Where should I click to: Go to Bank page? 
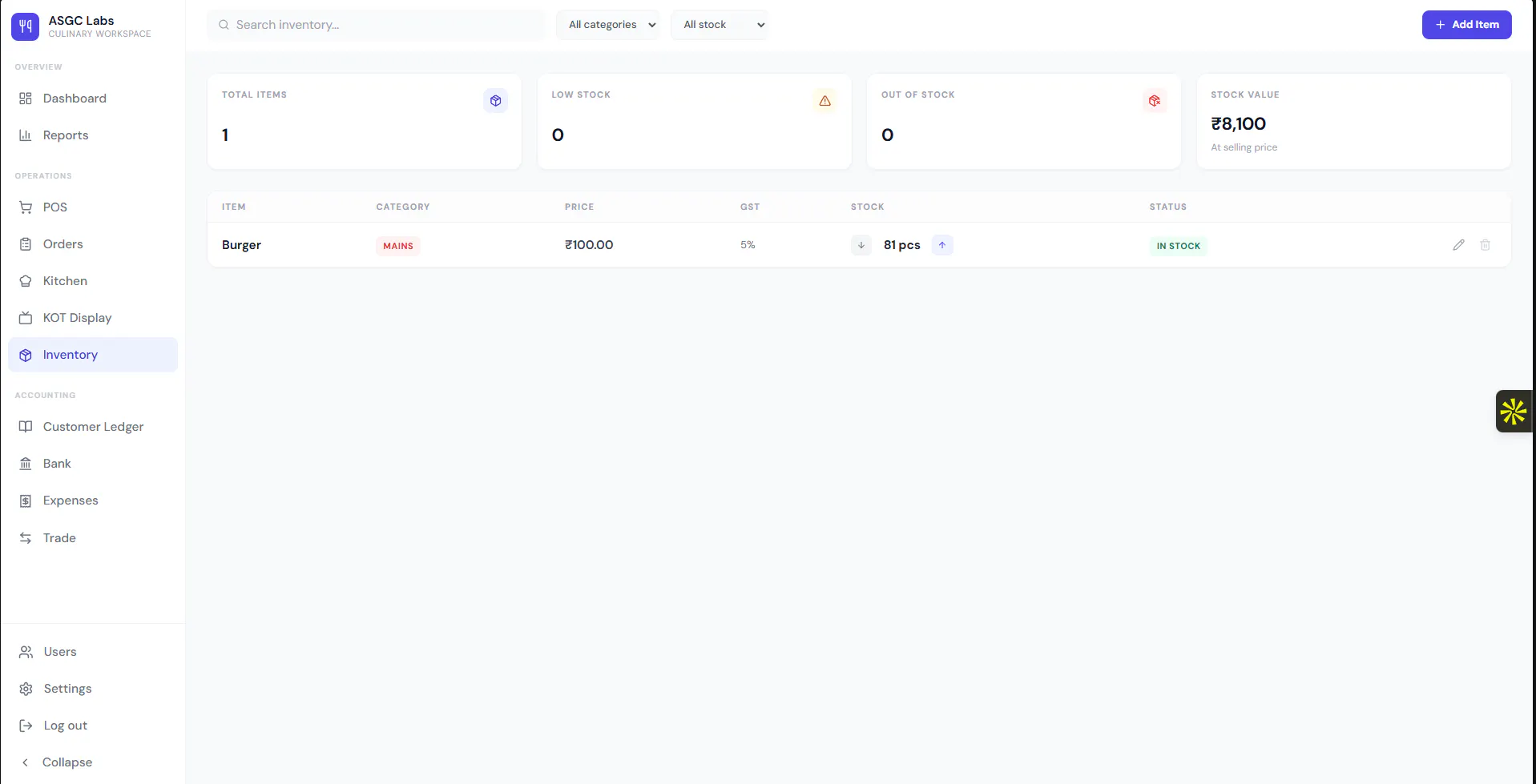click(x=93, y=464)
